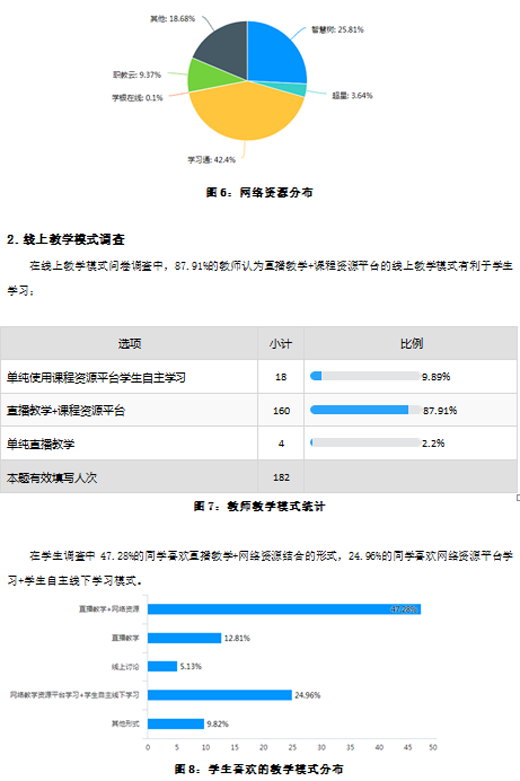The image size is (520, 781).
Task: Click the 12.81% 直播教学 bar
Action: [184, 638]
